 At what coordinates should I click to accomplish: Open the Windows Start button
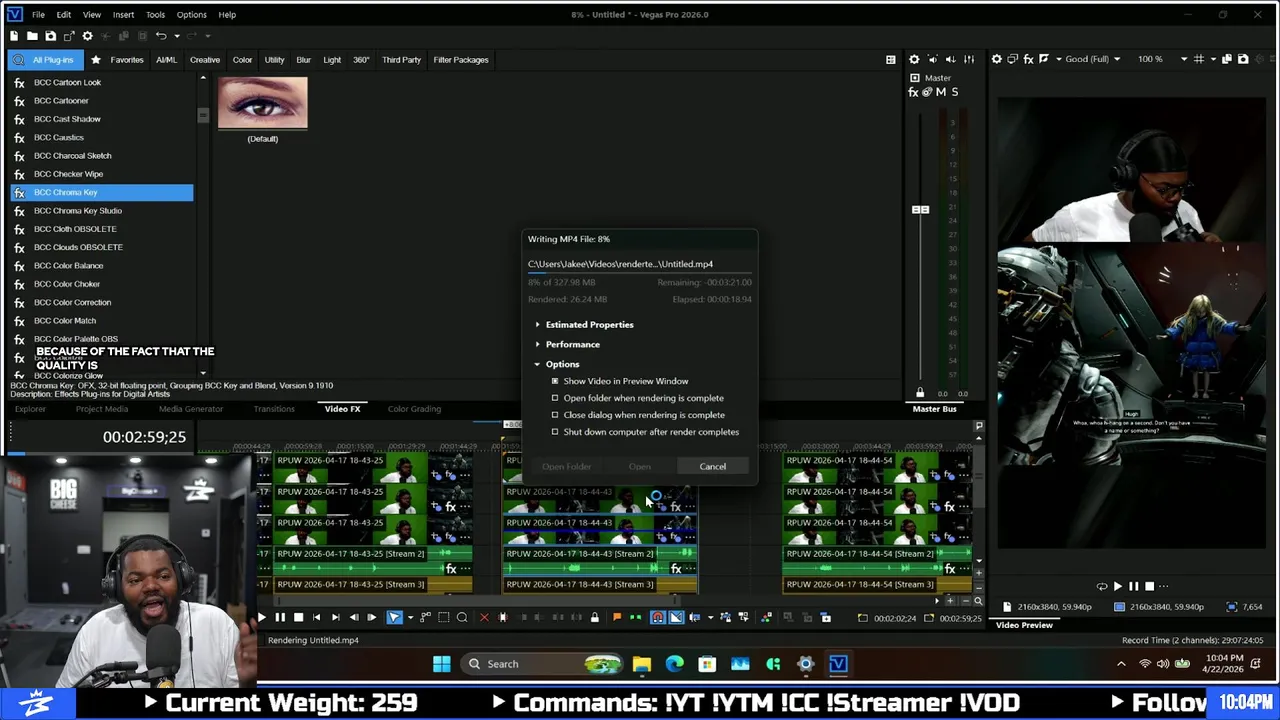click(441, 664)
